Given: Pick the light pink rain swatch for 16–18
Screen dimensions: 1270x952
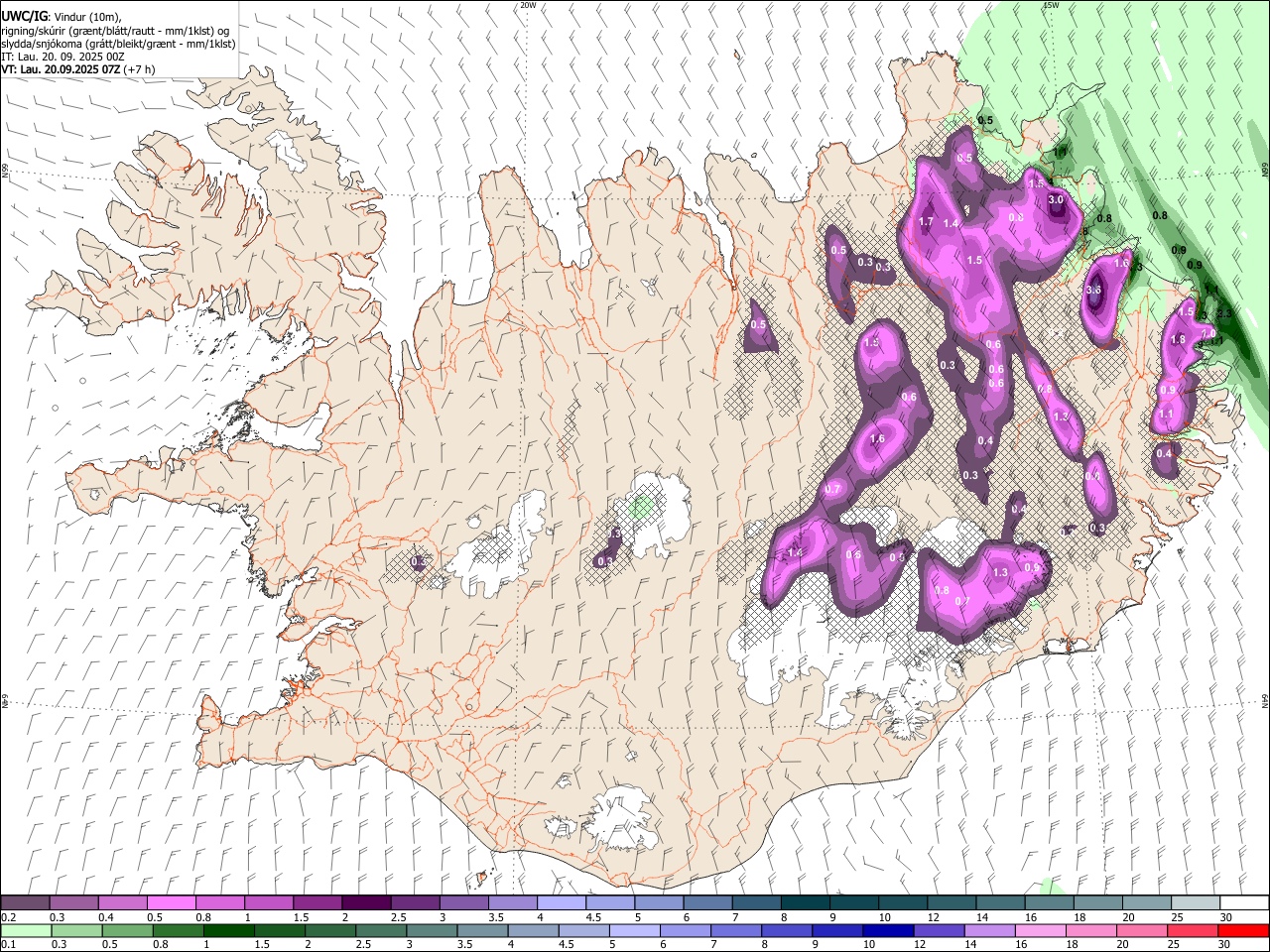Looking at the screenshot, I should coord(1039,930).
